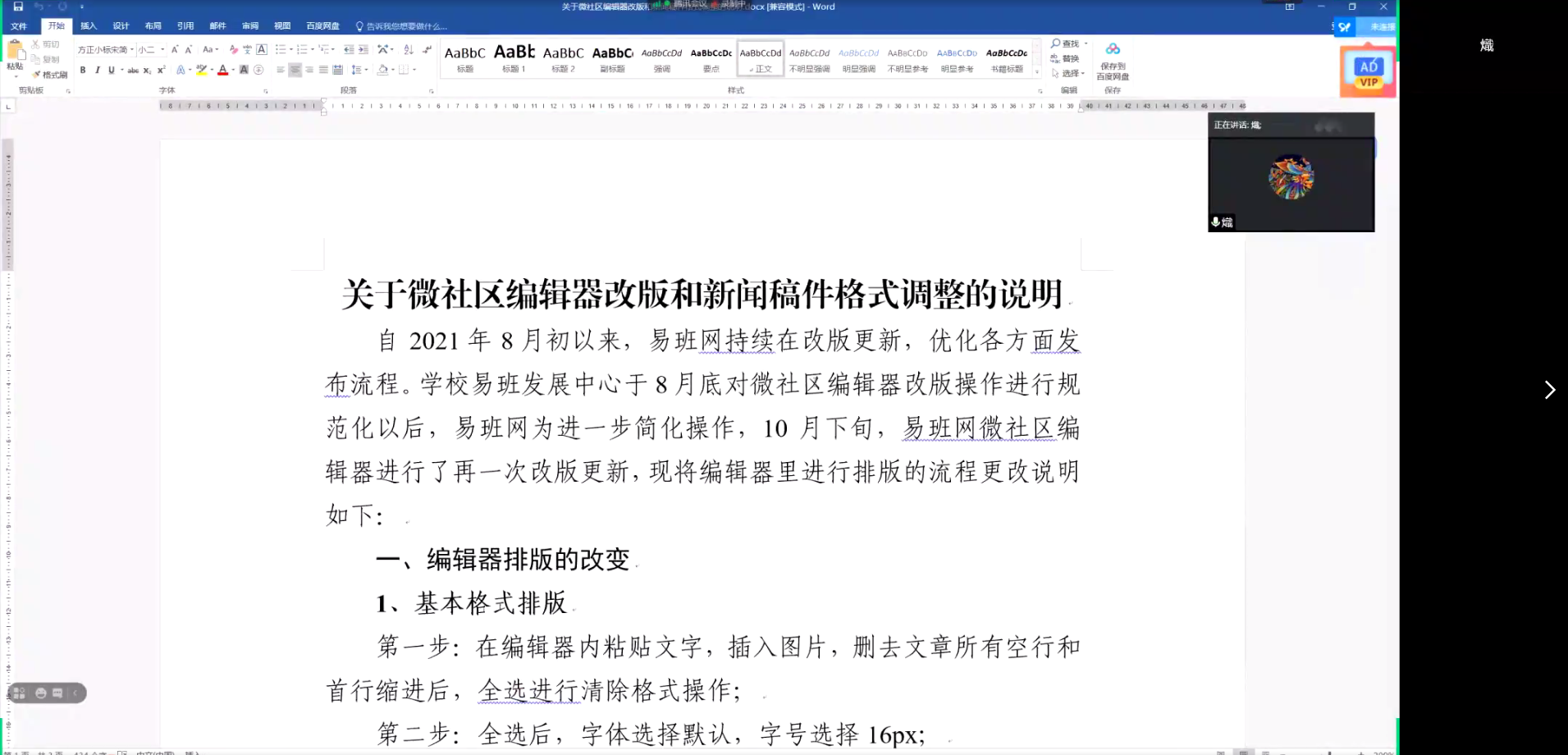1568x755 pixels.
Task: Increase font size with grow font icon
Action: 175,49
